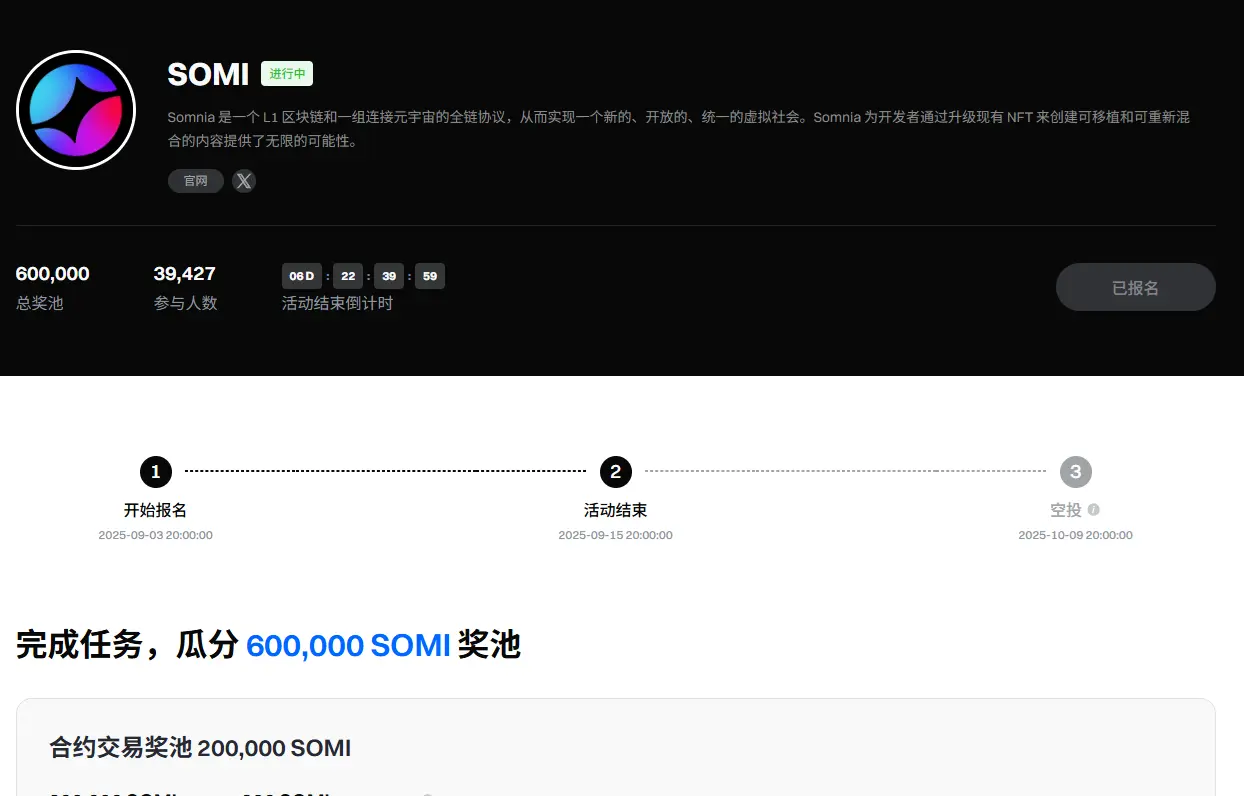Screen dimensions: 1244x796
Task: Click the 活动结束 step label
Action: [x=615, y=510]
